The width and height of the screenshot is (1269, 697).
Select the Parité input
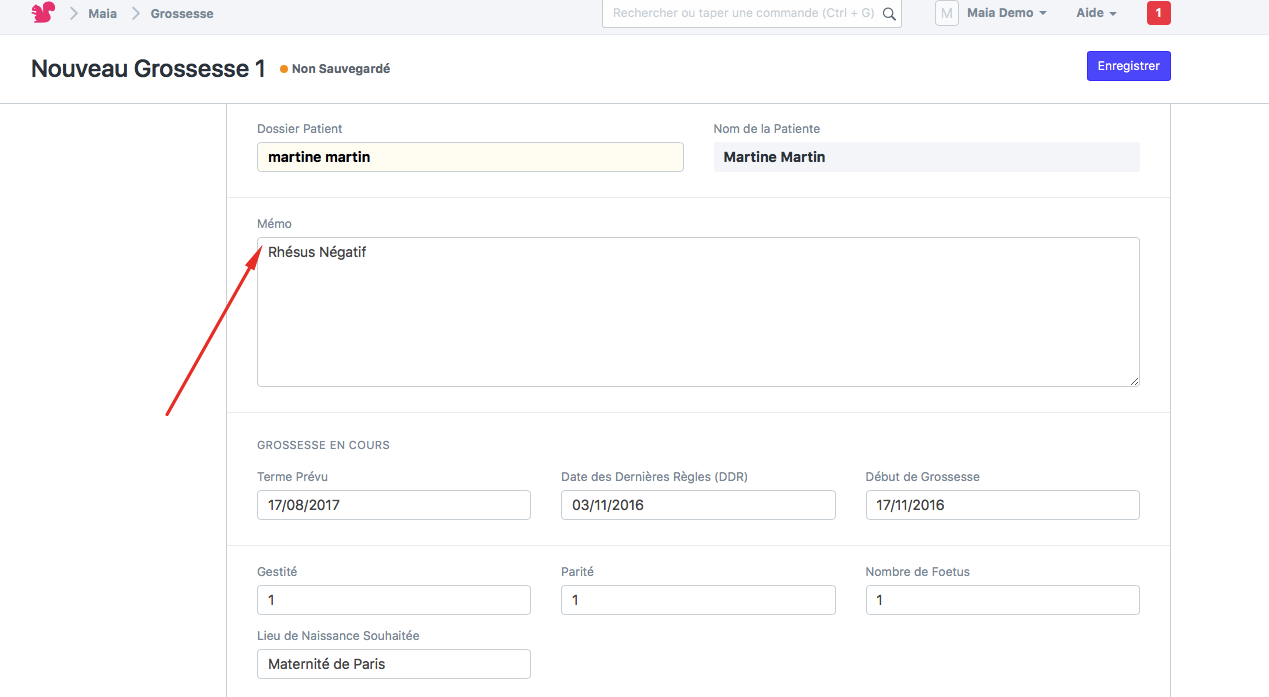697,600
